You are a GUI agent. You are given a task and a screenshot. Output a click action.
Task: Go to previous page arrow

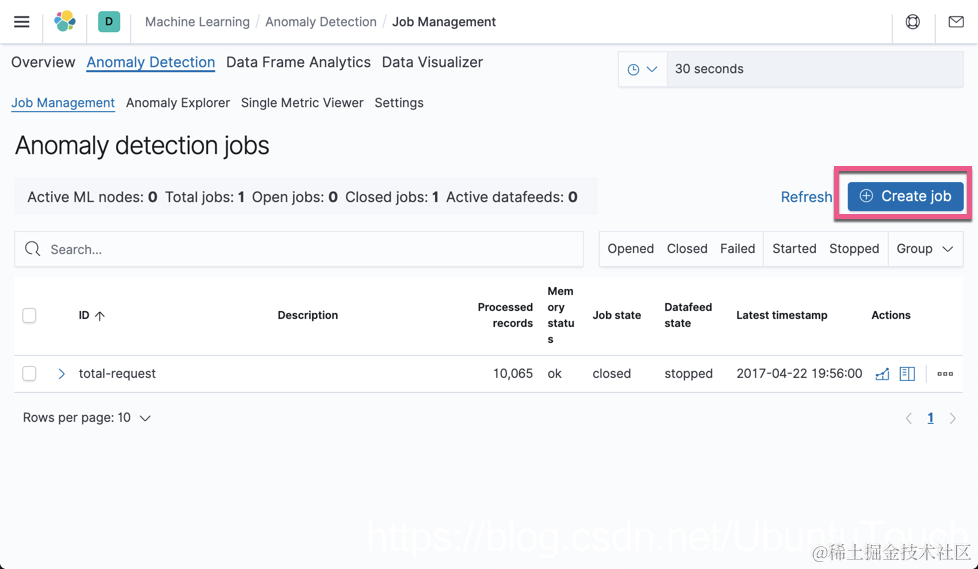click(x=909, y=418)
